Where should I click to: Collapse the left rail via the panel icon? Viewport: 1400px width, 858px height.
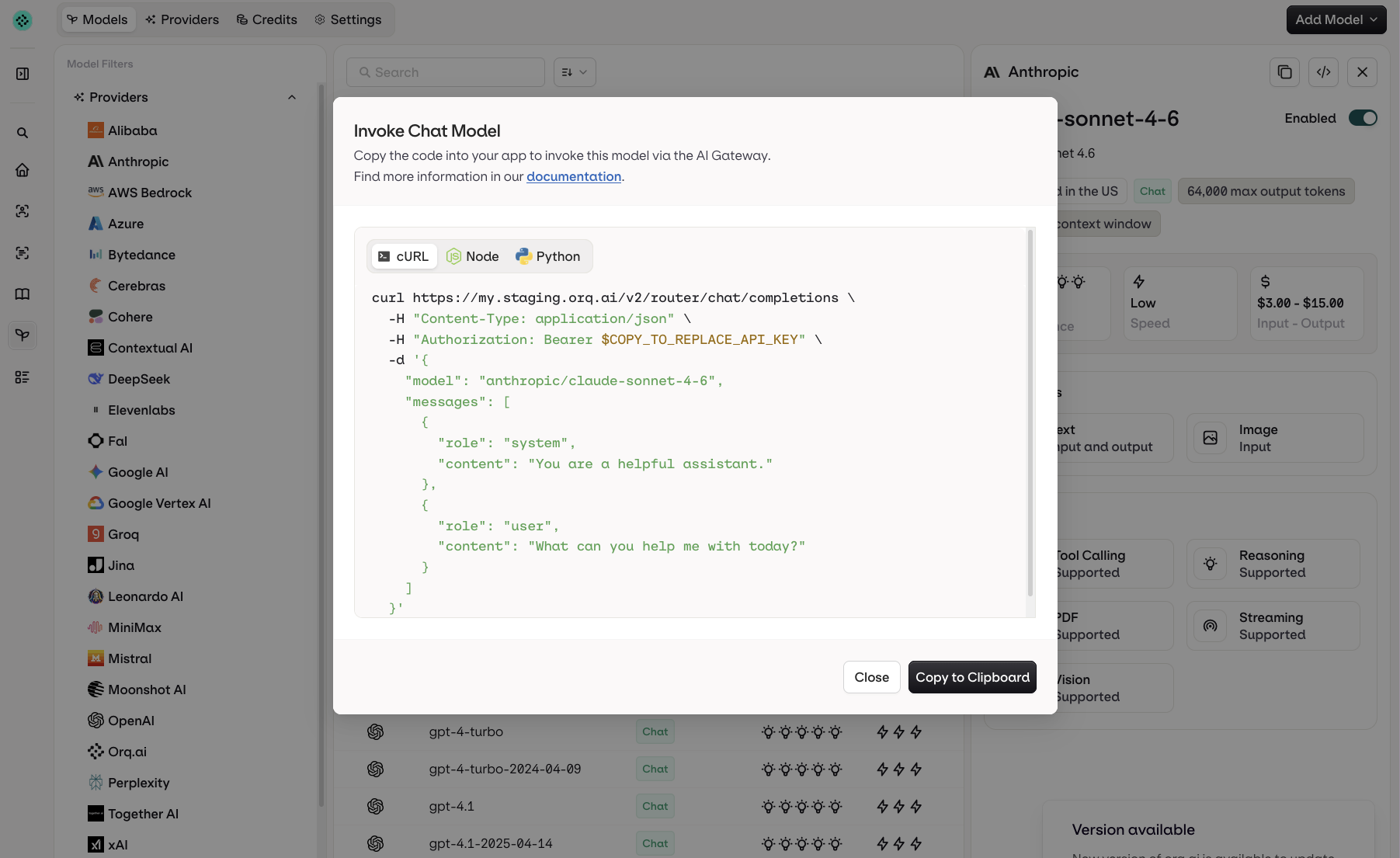23,73
